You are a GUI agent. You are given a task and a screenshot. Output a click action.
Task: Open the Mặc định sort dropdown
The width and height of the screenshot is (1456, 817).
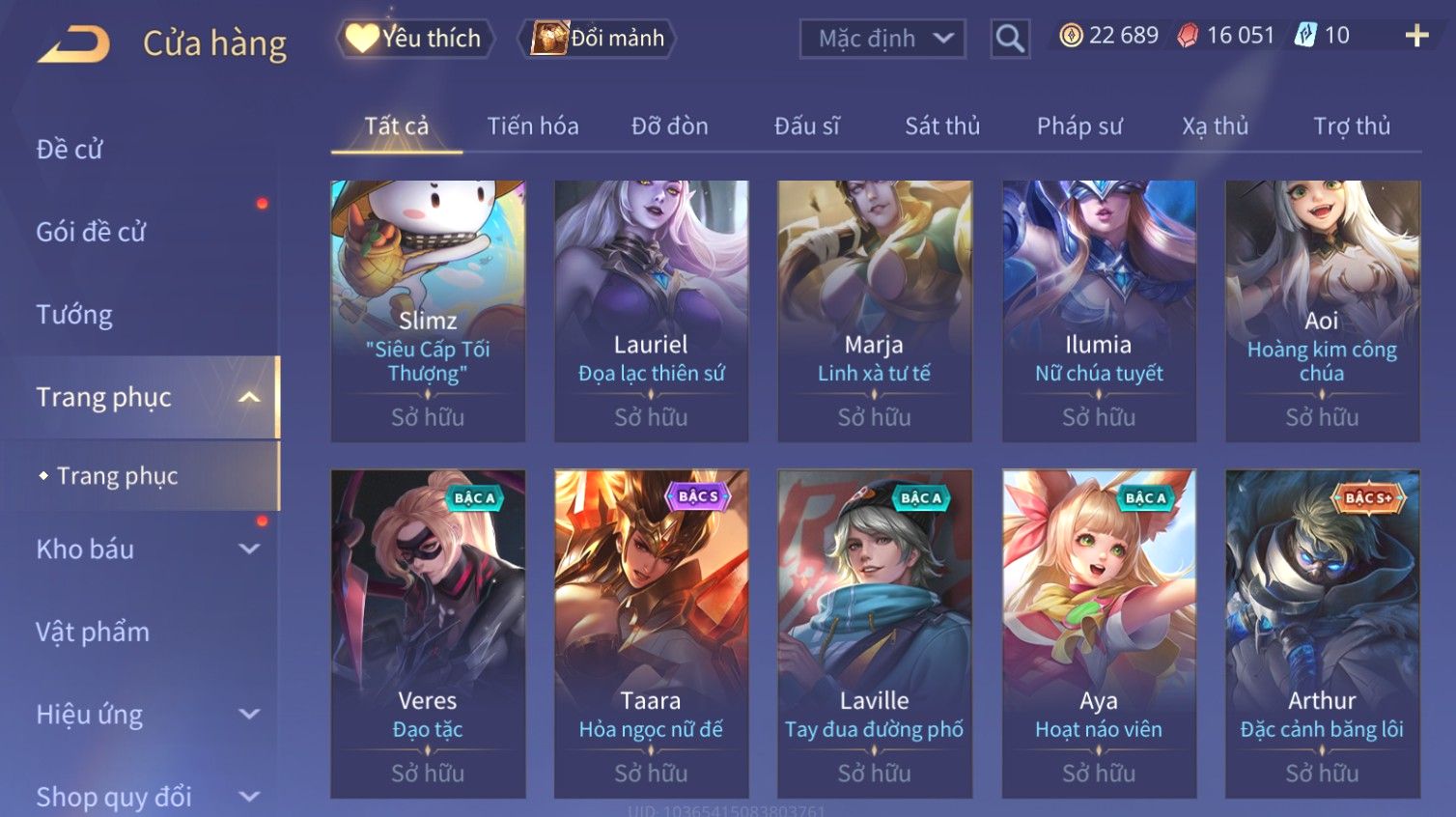coord(882,39)
